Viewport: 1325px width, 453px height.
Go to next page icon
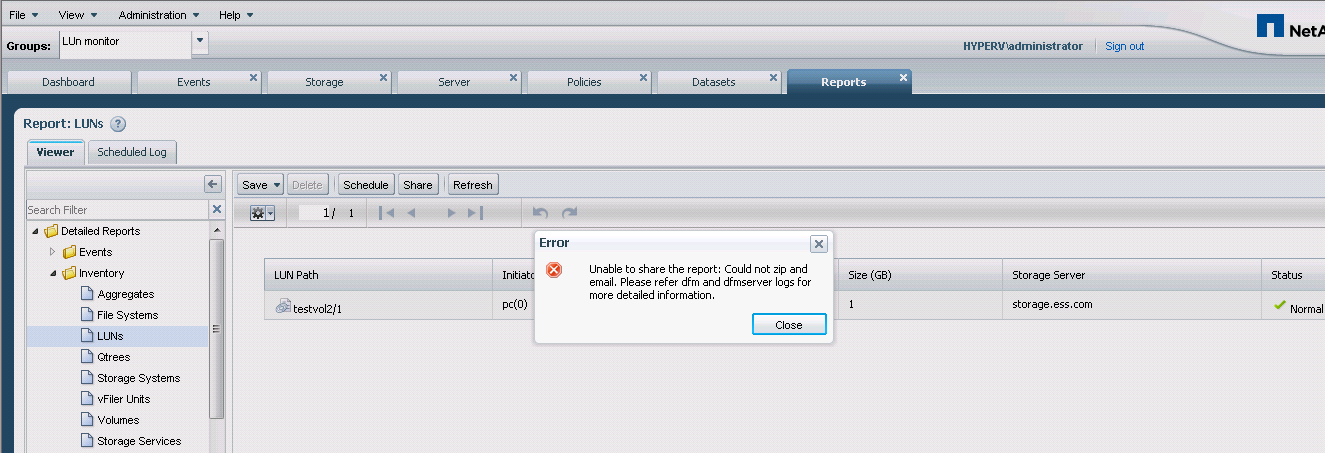(x=451, y=213)
